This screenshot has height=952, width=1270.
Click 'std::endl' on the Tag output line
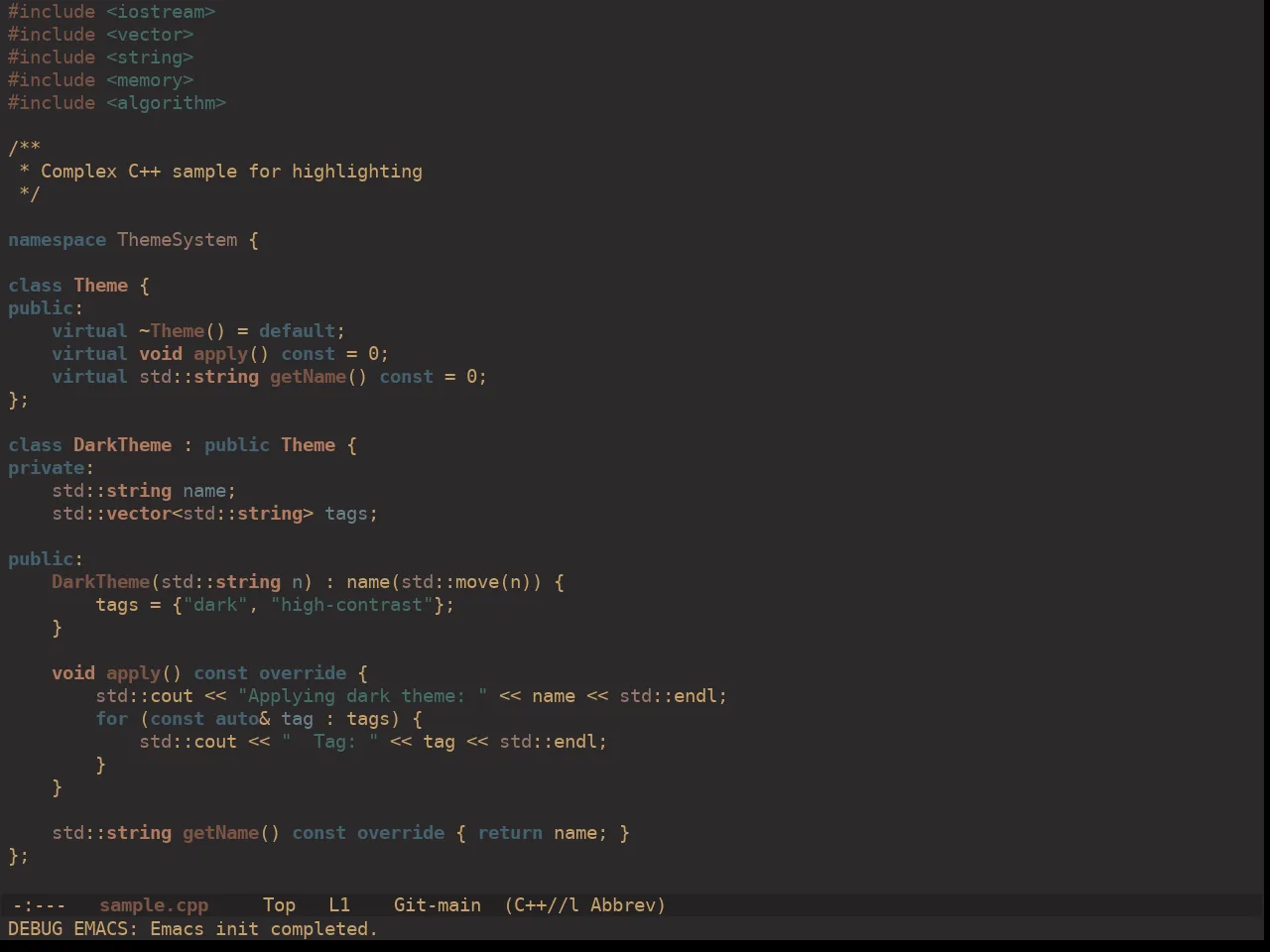[x=548, y=742]
